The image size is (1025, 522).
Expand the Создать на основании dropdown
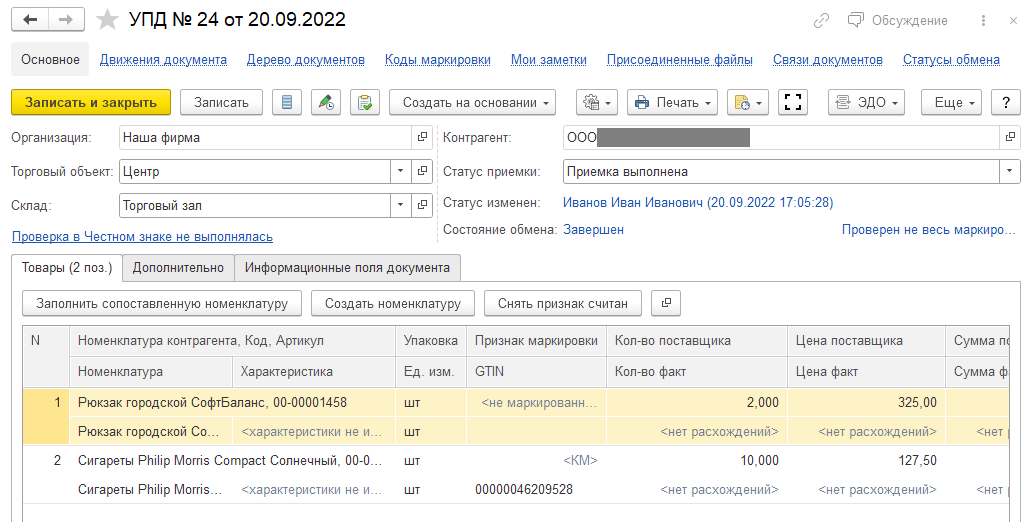click(x=479, y=102)
